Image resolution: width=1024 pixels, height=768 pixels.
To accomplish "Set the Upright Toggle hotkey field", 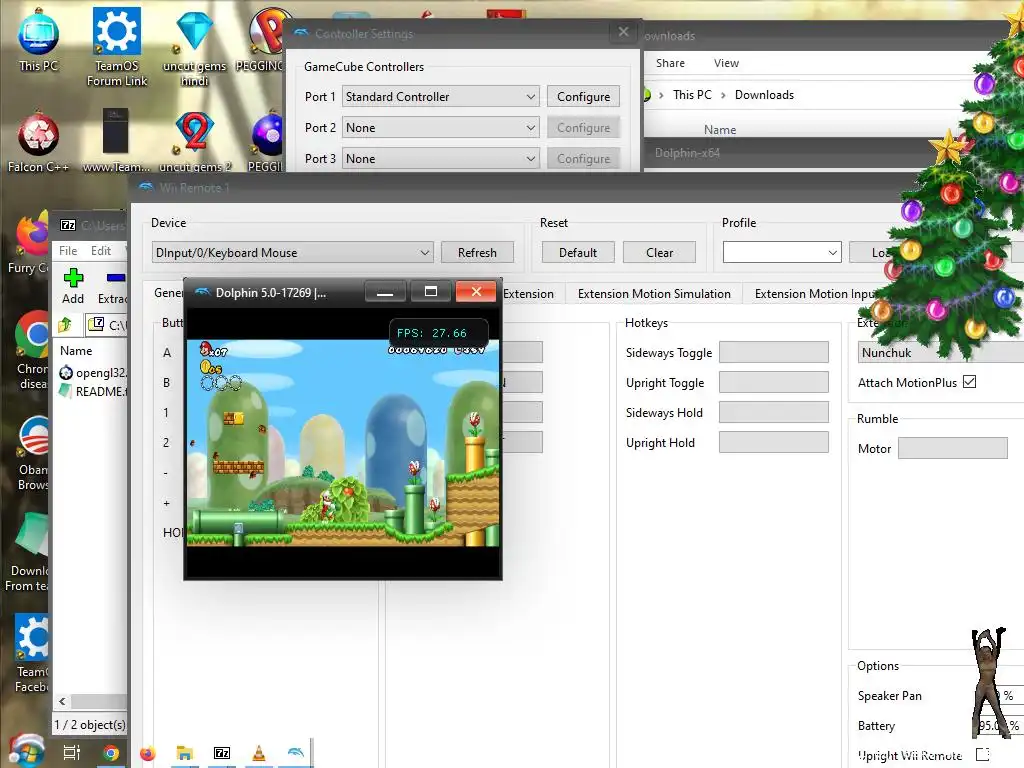I will tap(774, 382).
